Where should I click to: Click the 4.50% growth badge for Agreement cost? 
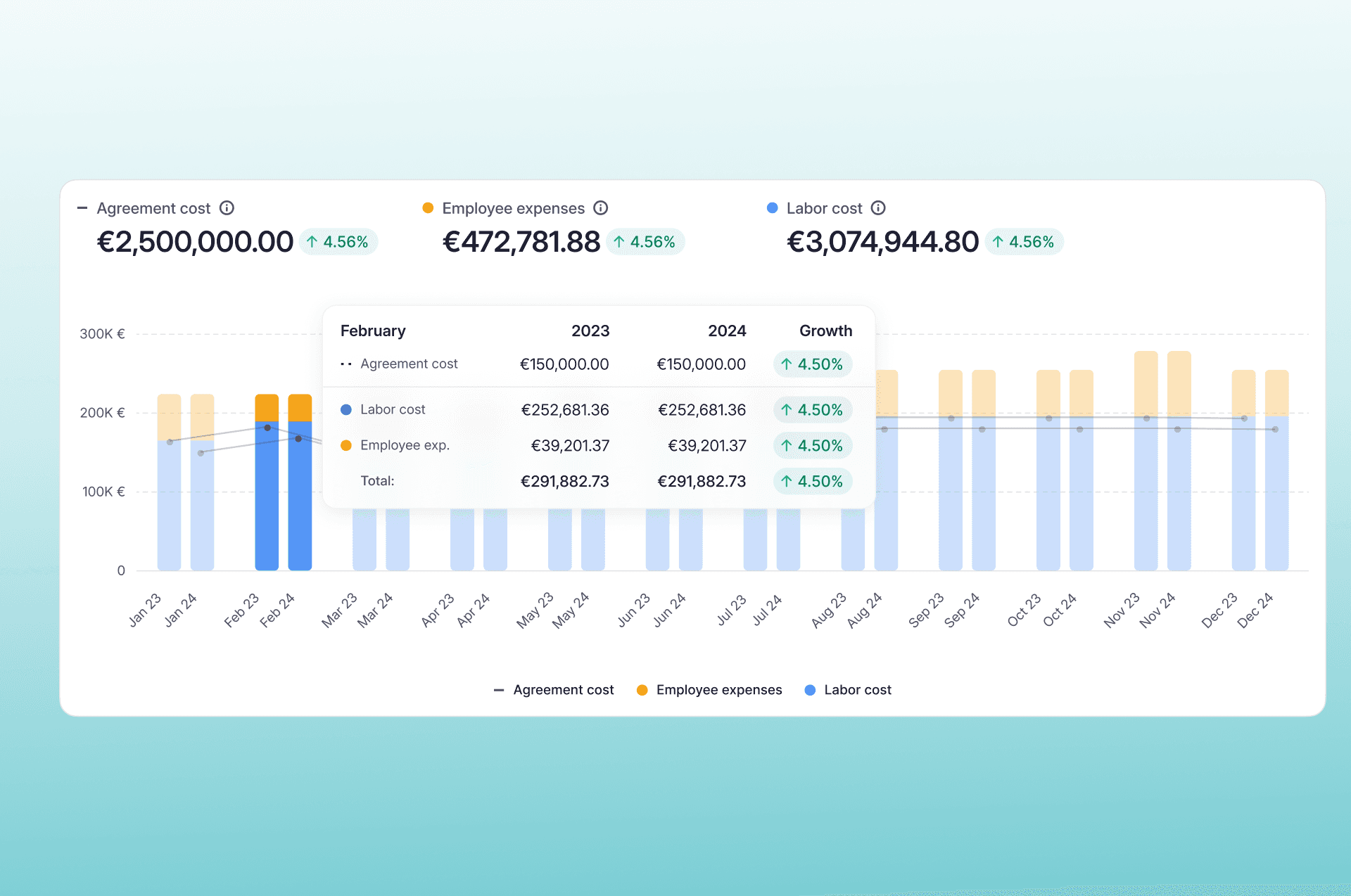point(813,364)
